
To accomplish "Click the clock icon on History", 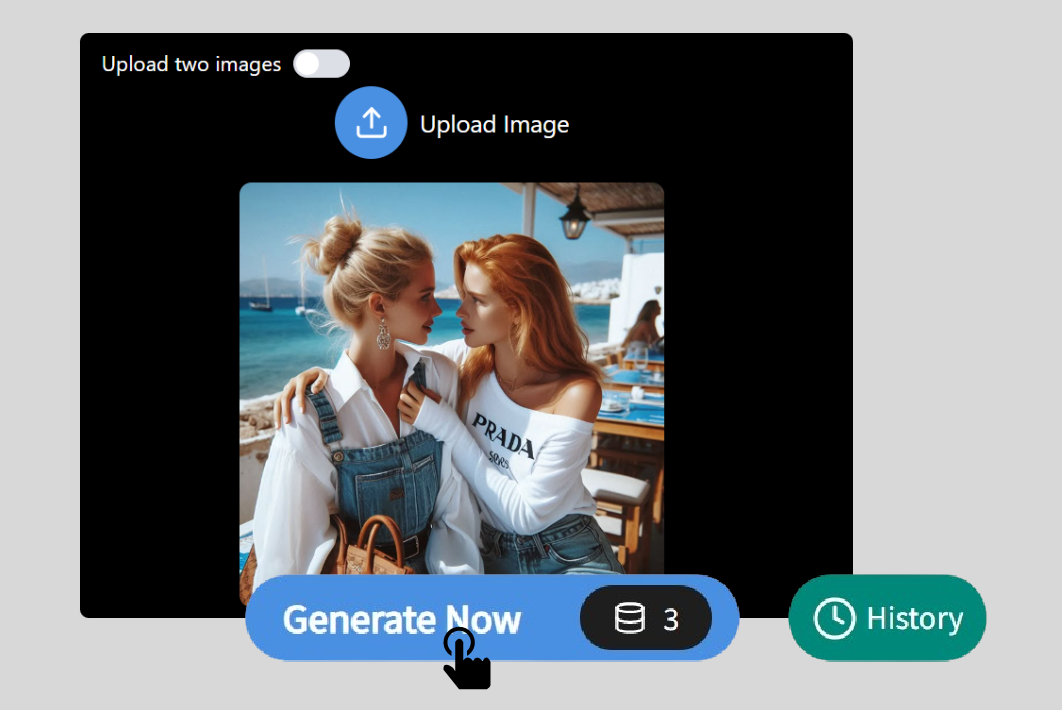I will (834, 618).
